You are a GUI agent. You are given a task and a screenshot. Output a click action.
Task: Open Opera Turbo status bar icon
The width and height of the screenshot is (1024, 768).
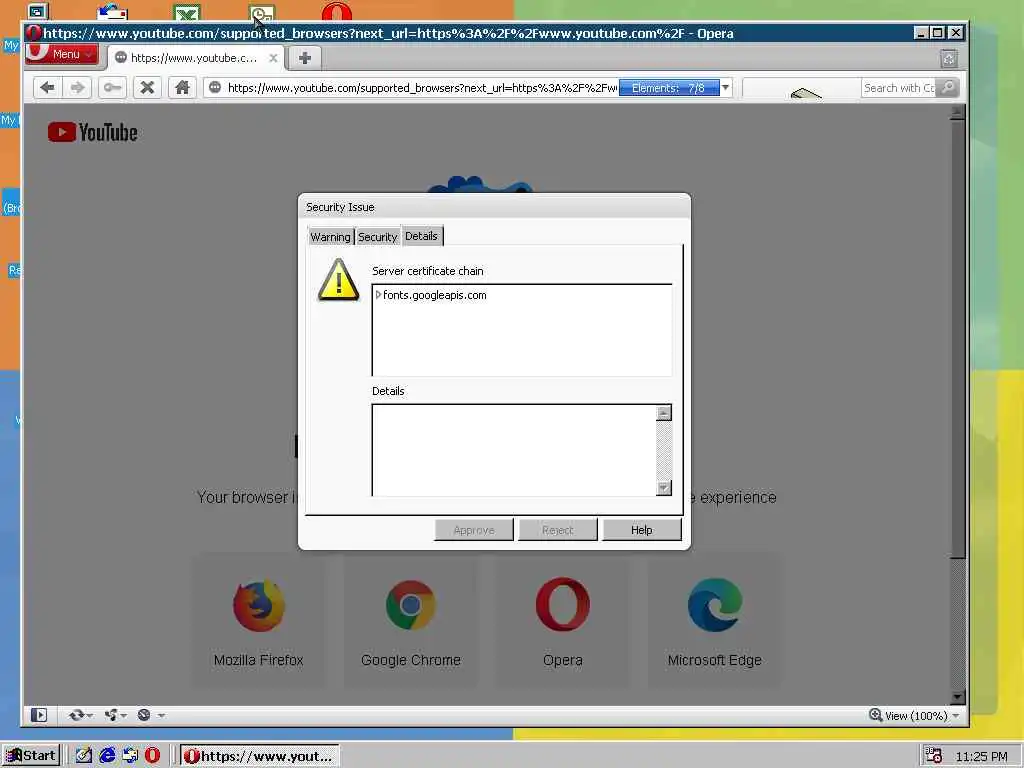tap(144, 715)
